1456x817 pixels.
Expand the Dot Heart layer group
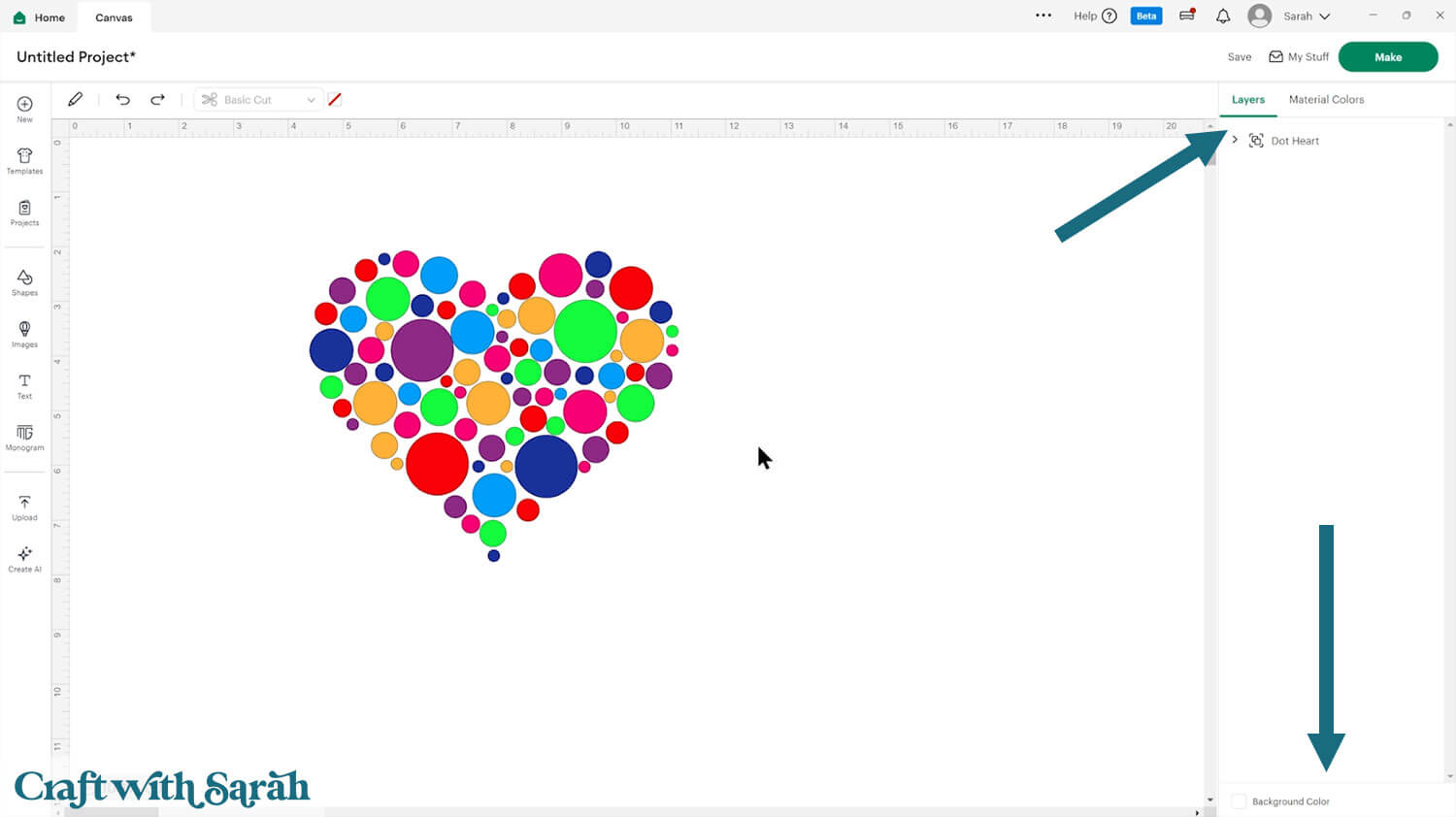pos(1235,140)
